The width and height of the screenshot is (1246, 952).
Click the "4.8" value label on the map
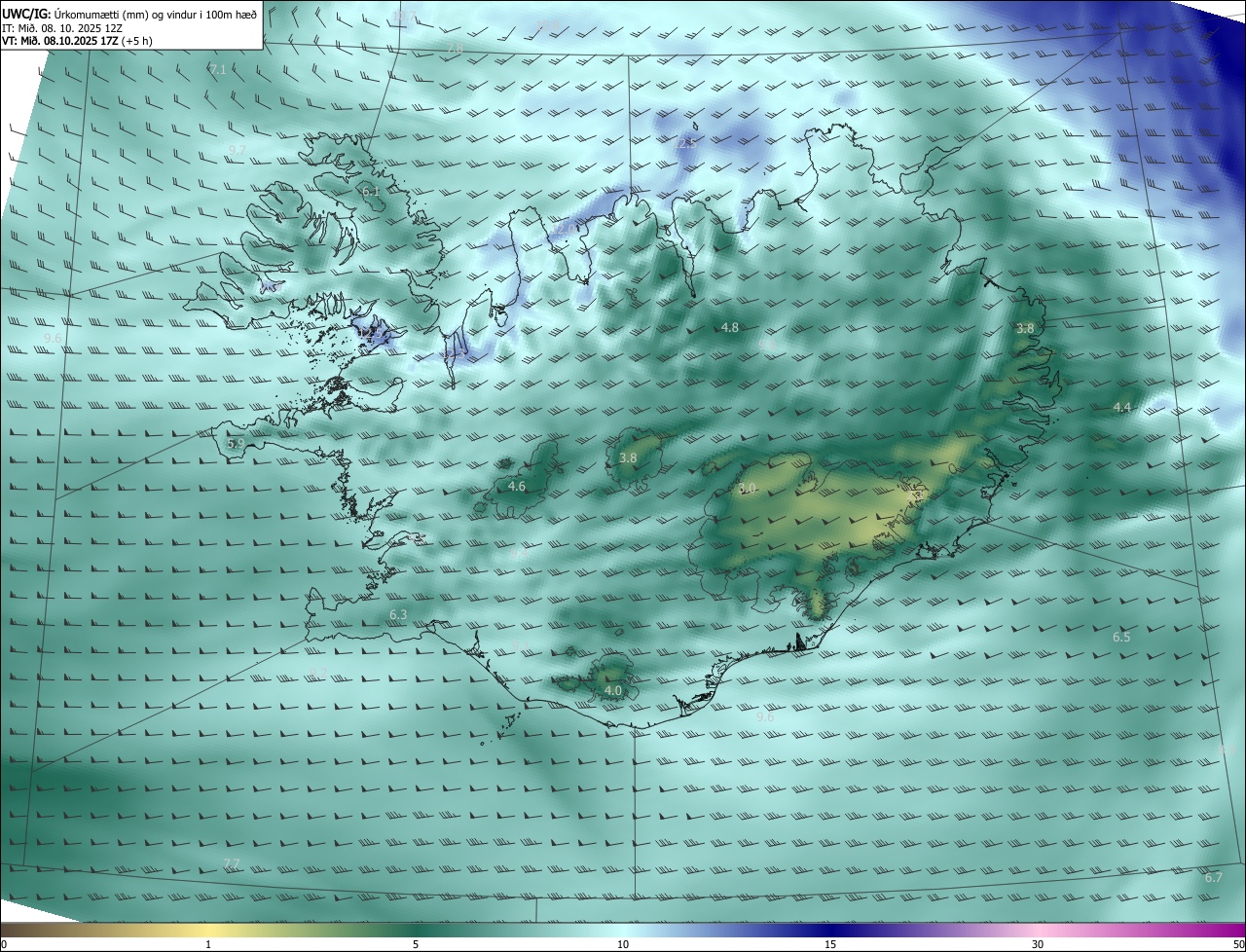click(730, 328)
